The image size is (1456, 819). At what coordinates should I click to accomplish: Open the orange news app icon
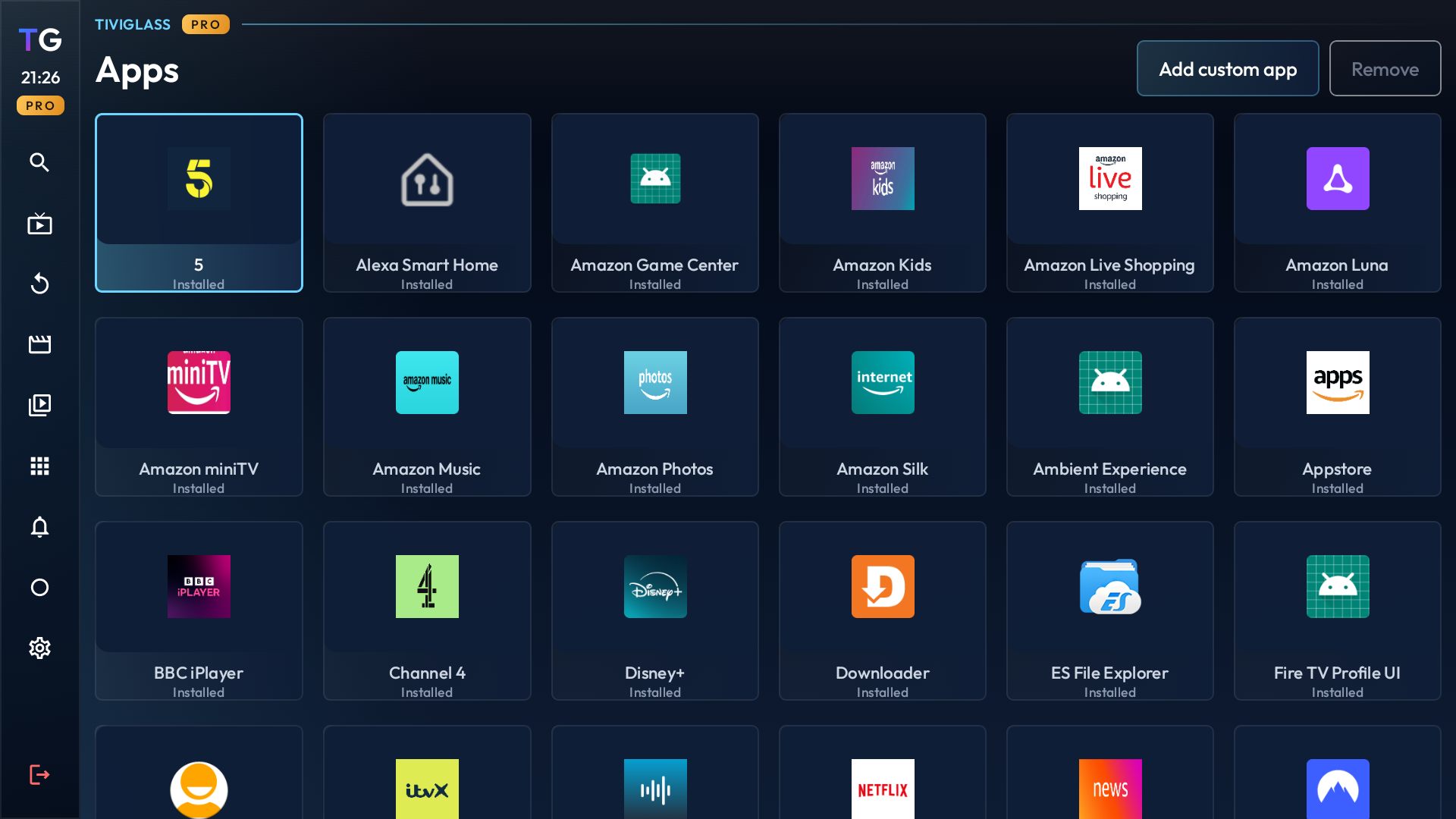coord(1110,789)
